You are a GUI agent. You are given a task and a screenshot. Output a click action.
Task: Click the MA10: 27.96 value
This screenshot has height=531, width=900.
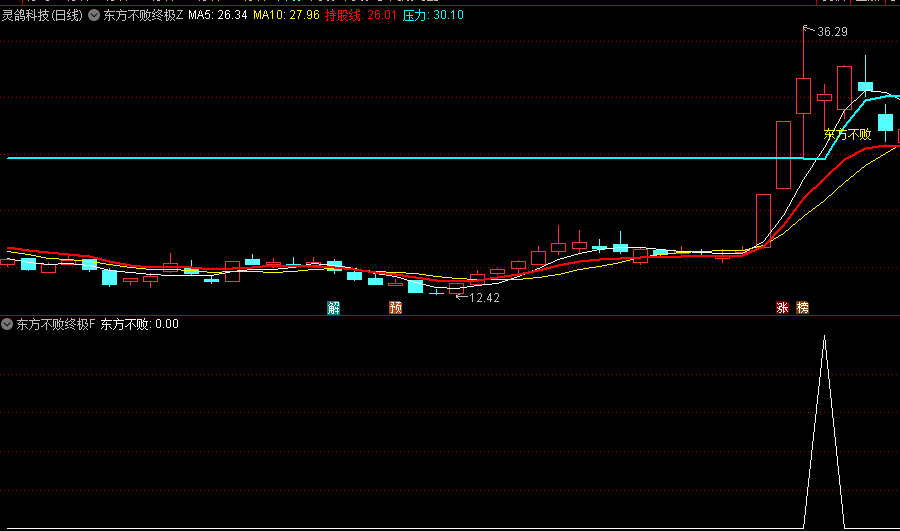[286, 15]
